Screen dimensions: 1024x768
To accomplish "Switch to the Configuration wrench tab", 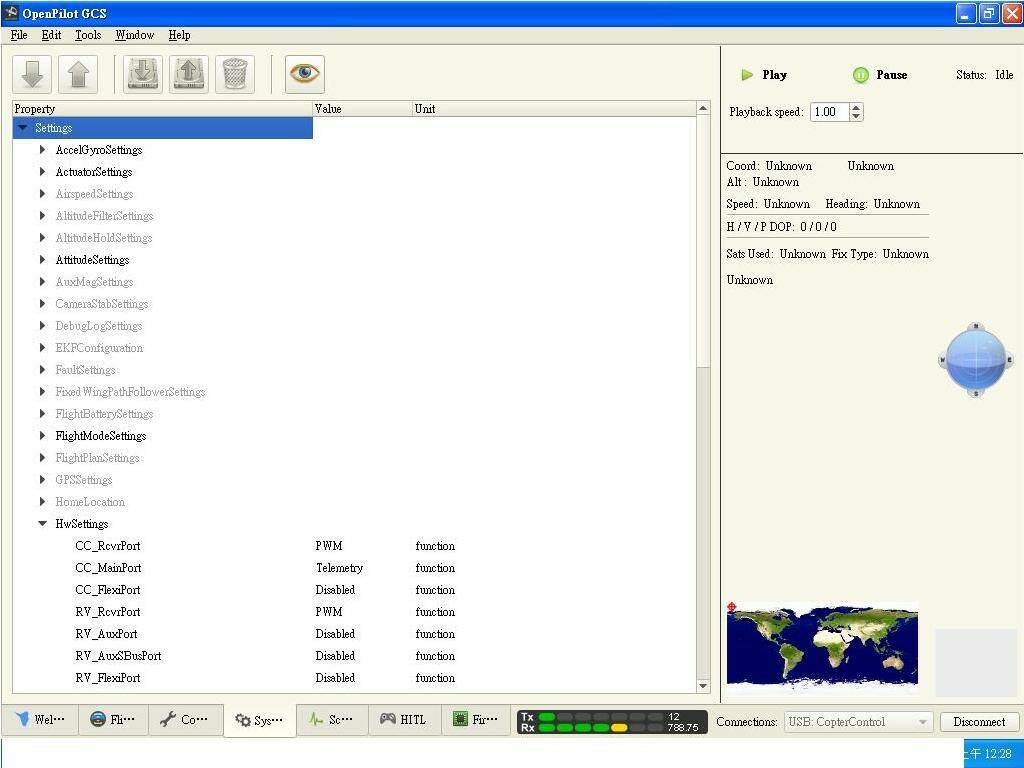I will (x=185, y=720).
